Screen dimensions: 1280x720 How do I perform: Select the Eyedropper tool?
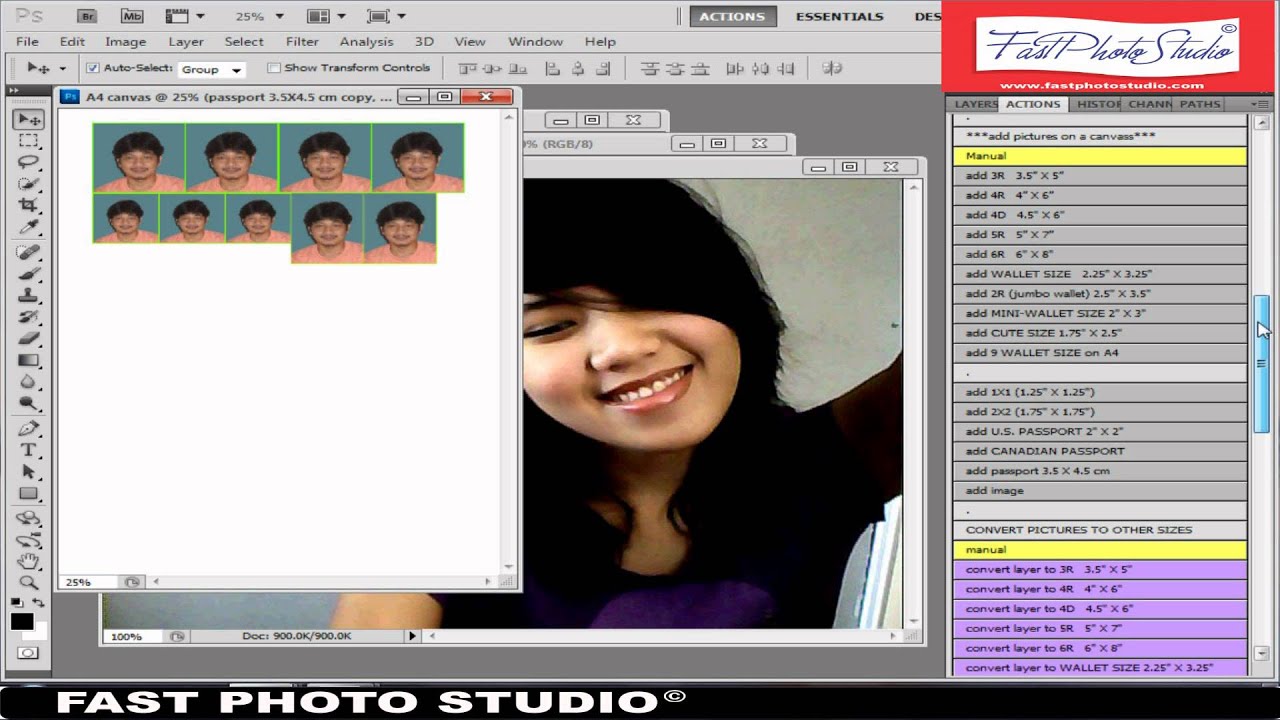pos(28,227)
